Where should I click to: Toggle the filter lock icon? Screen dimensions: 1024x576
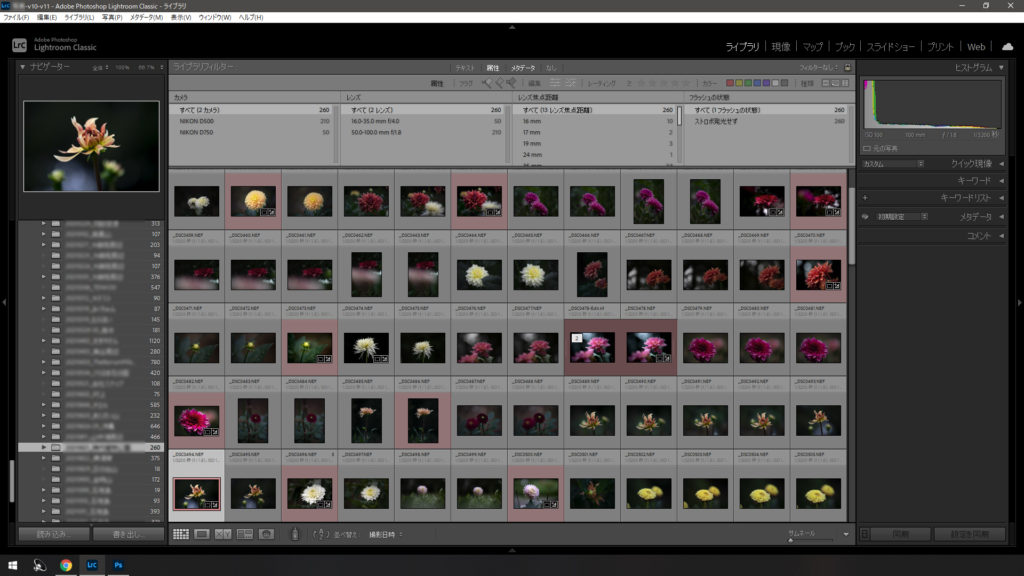pyautogui.click(x=848, y=67)
